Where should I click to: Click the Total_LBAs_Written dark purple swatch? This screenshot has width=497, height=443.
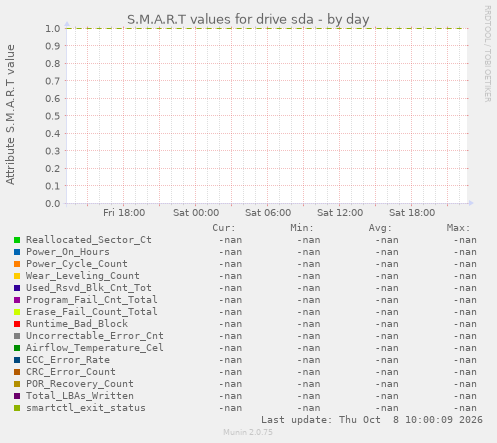(17, 396)
